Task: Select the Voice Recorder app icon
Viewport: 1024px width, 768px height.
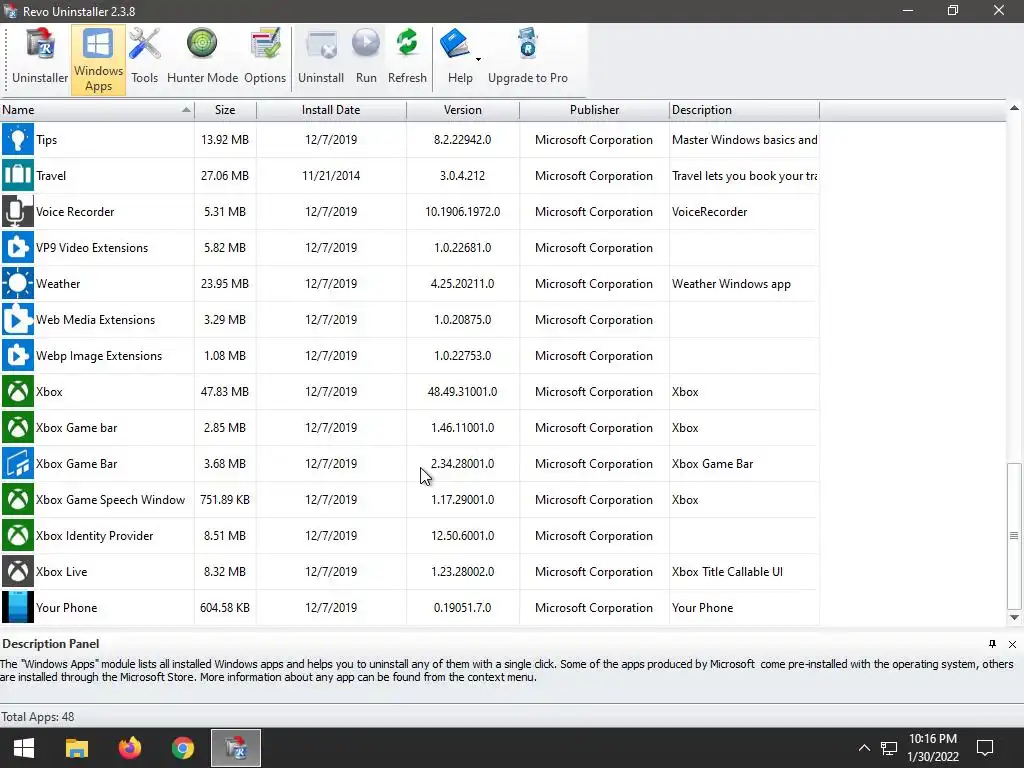Action: click(18, 212)
